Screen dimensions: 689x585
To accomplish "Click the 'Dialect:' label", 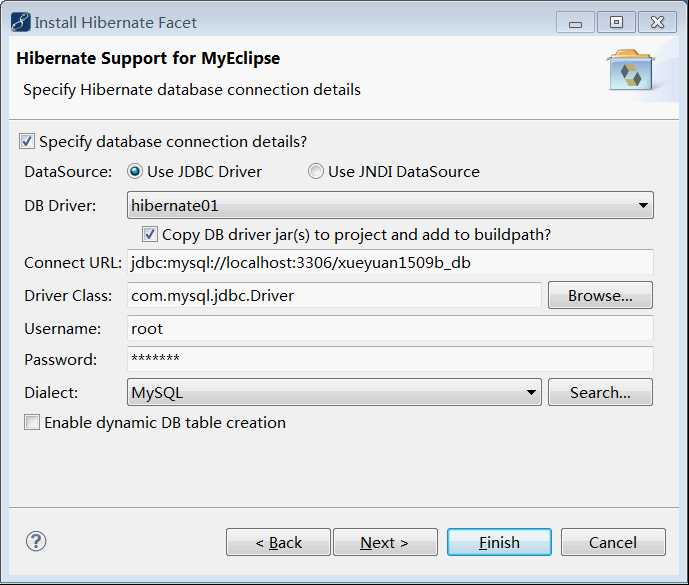I will pyautogui.click(x=51, y=392).
